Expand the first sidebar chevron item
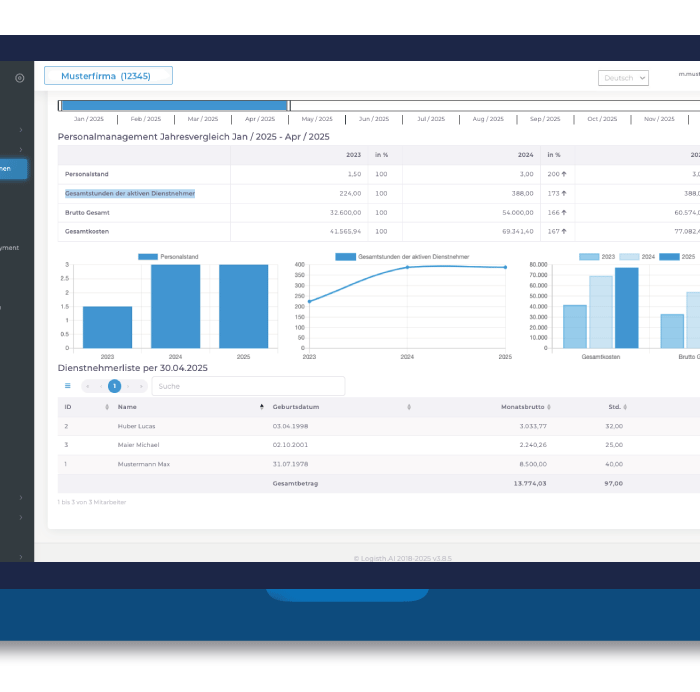 [x=20, y=130]
